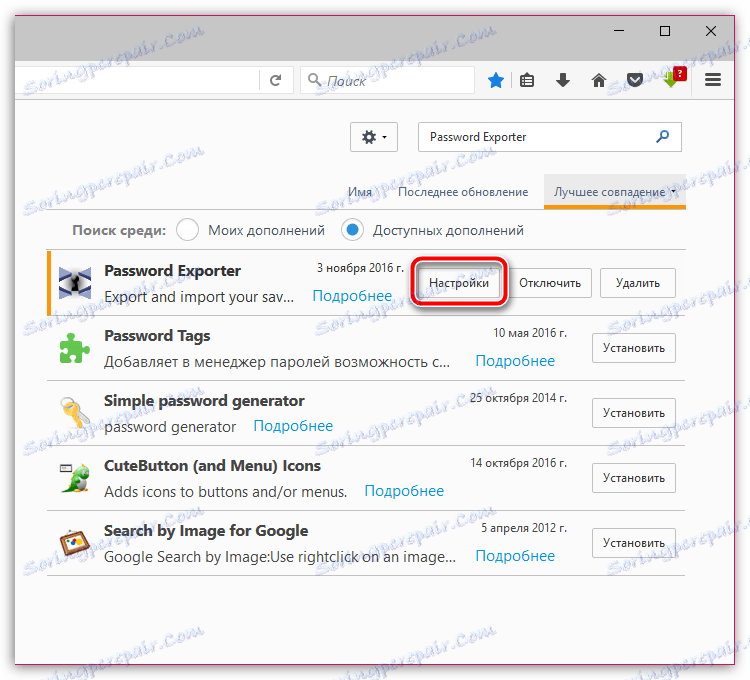
Task: Click the blue bookmark star icon
Action: [496, 80]
